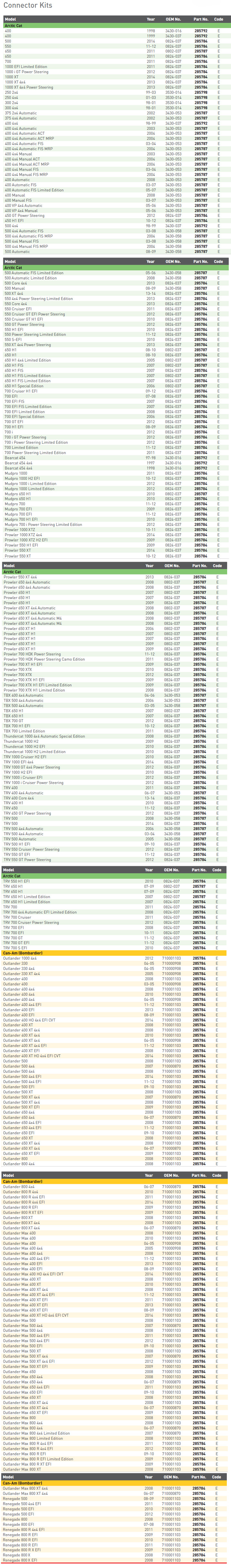Click the Outlander 1000 4x4 model row
The image size is (231, 1568).
pyautogui.click(x=116, y=958)
